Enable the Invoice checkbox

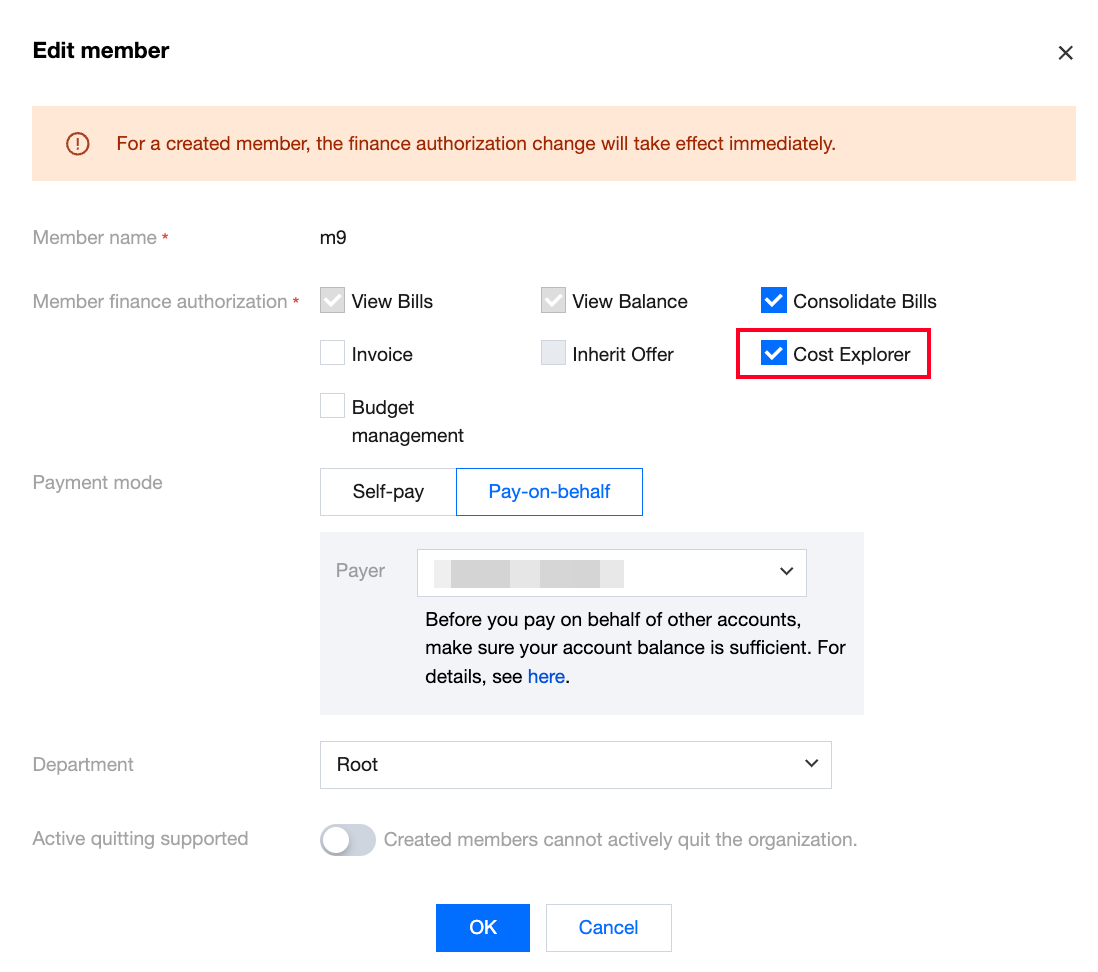[x=333, y=354]
